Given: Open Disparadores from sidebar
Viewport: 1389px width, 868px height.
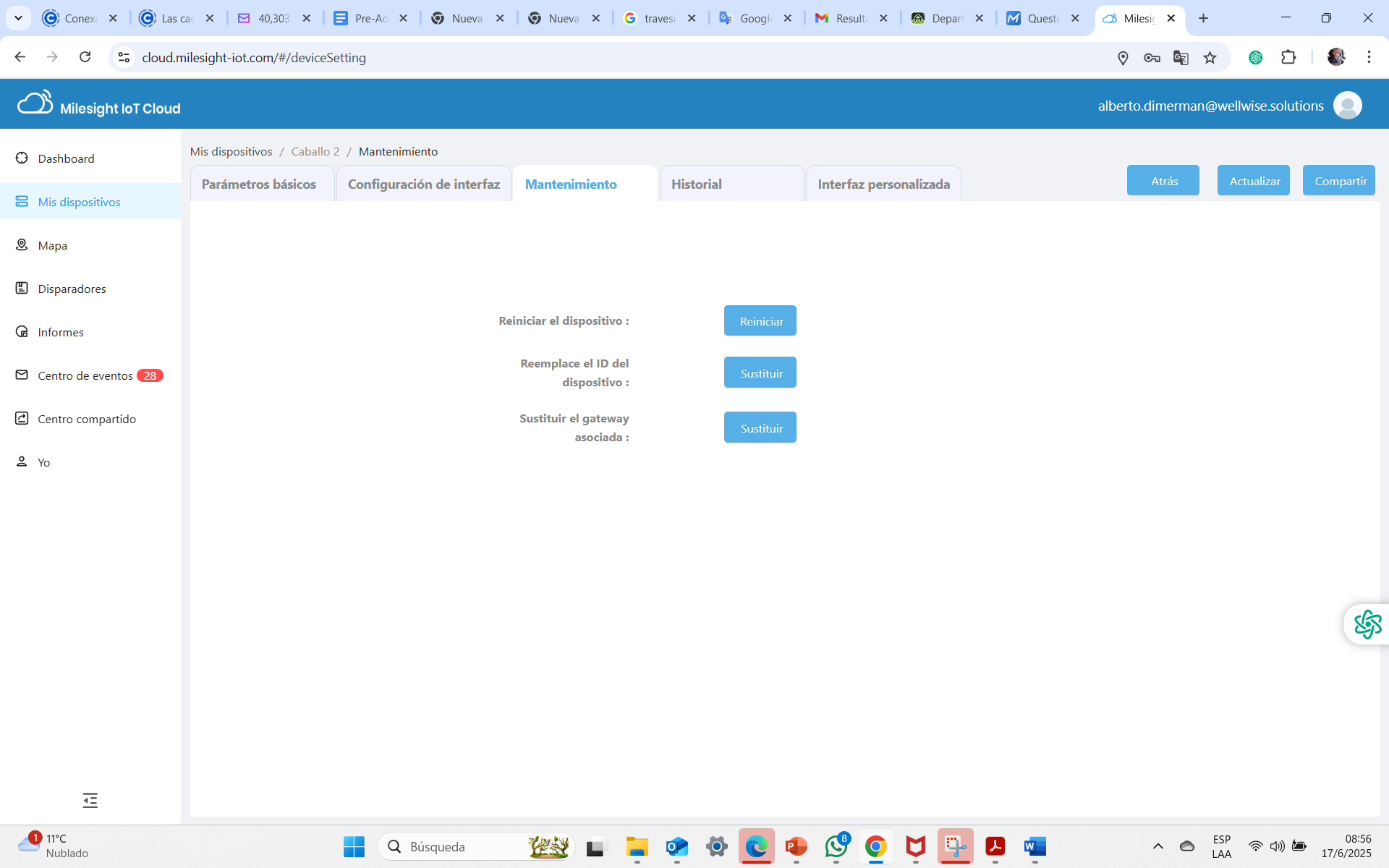Looking at the screenshot, I should tap(71, 289).
